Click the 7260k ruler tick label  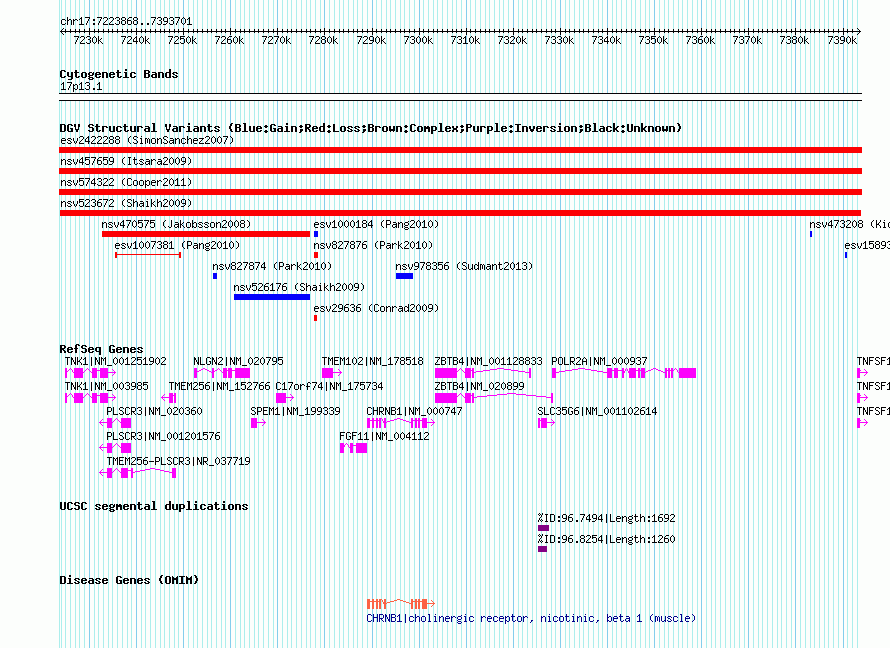[229, 40]
